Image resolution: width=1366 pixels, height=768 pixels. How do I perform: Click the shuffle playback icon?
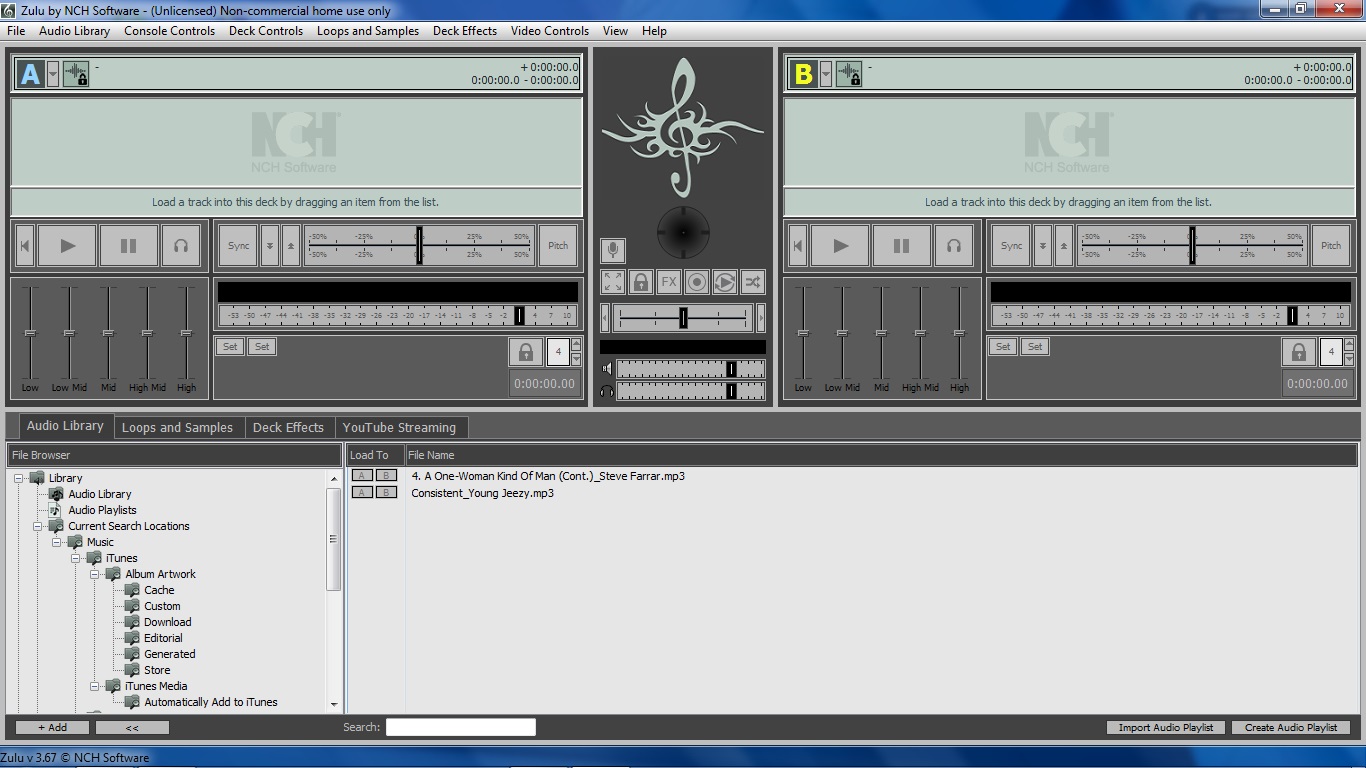tap(752, 282)
